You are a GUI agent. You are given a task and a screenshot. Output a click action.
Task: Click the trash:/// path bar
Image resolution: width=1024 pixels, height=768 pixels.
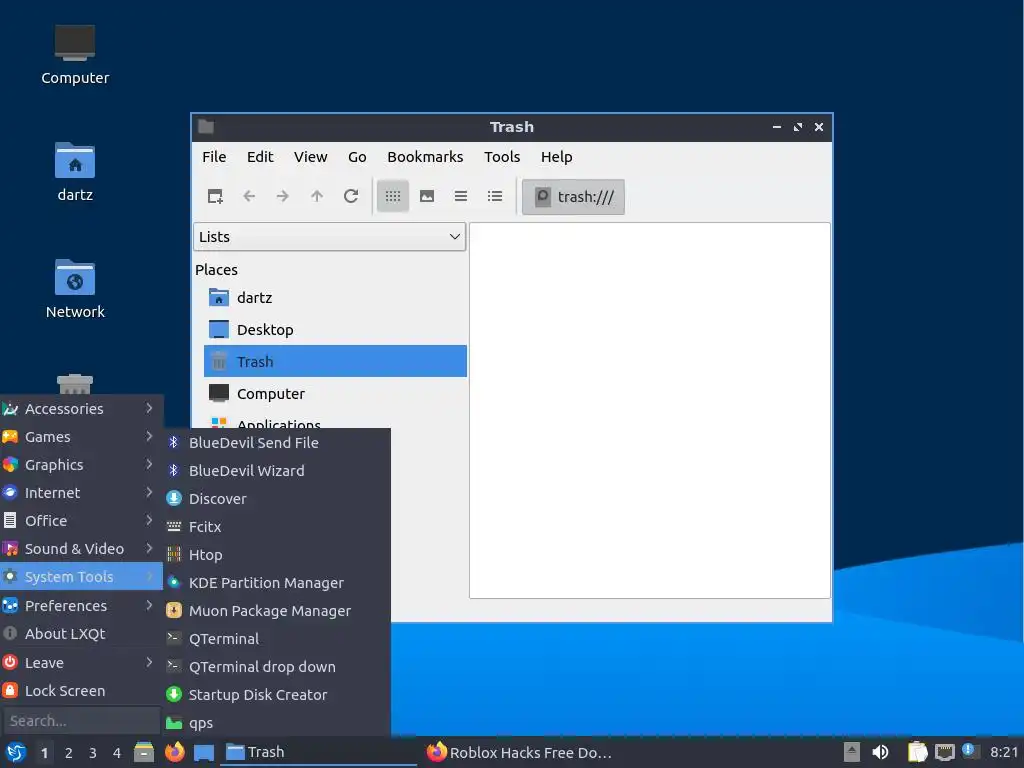pyautogui.click(x=573, y=197)
